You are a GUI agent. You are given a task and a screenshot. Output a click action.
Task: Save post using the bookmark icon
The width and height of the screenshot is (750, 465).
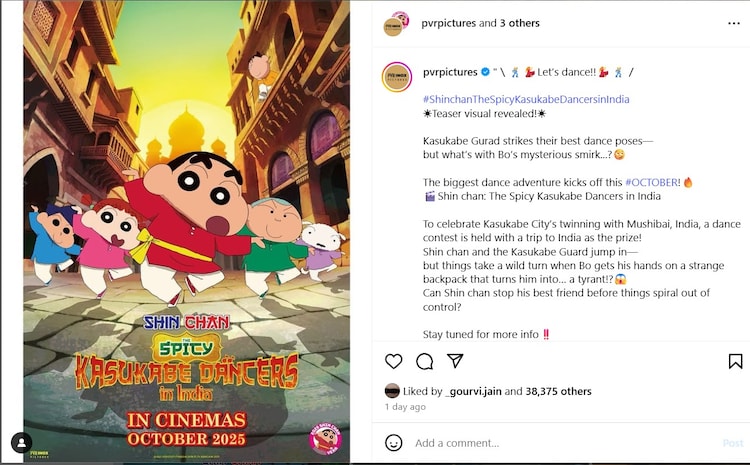(735, 361)
